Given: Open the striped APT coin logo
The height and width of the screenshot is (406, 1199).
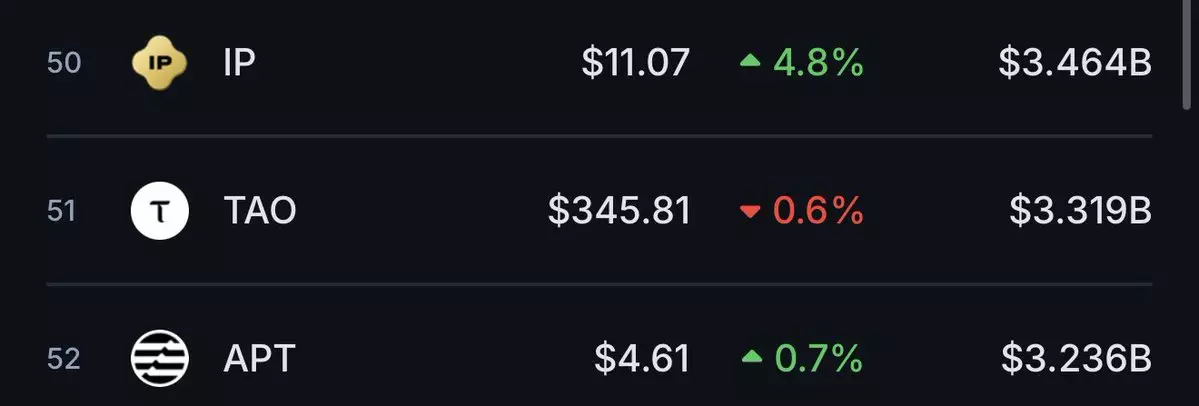Looking at the screenshot, I should (160, 358).
